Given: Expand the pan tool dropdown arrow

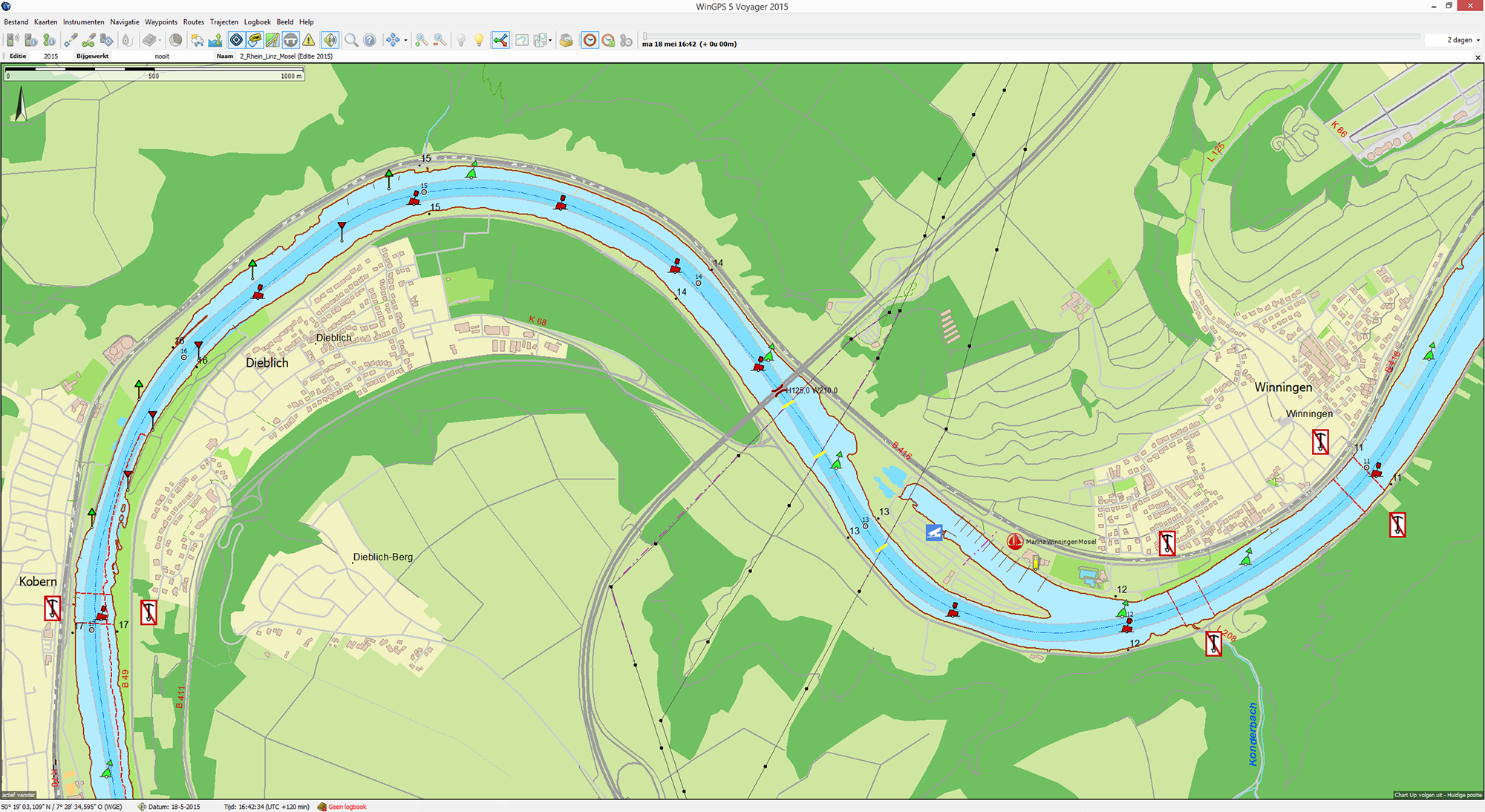Looking at the screenshot, I should (x=405, y=41).
